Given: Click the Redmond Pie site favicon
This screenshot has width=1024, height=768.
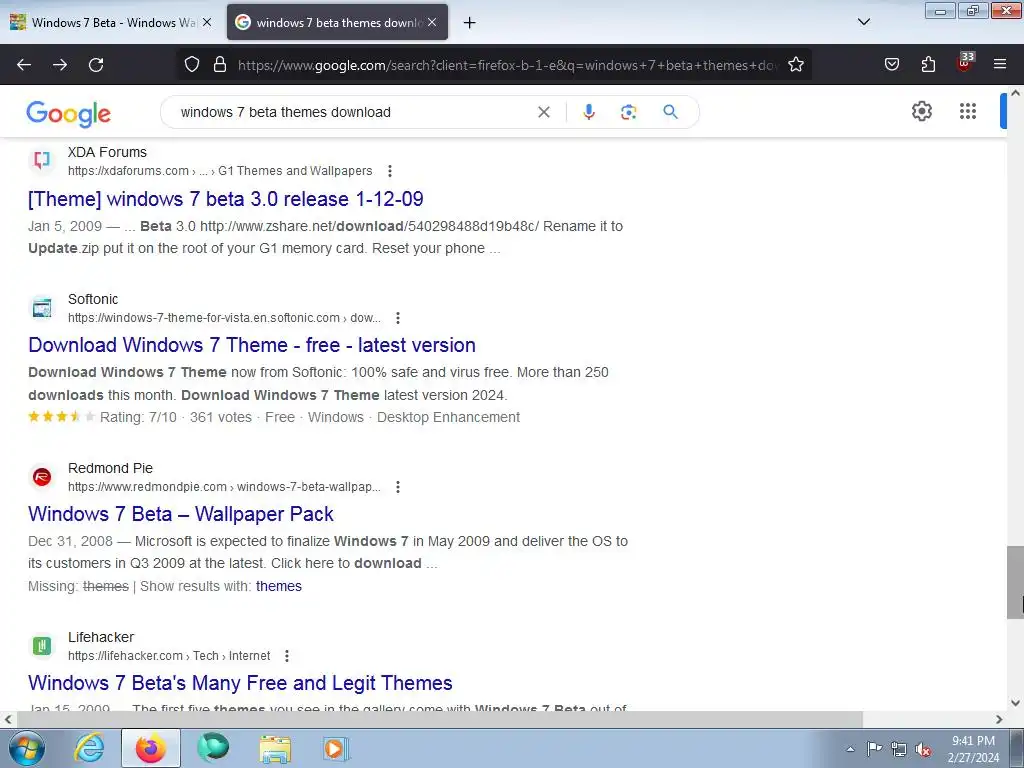Looking at the screenshot, I should (42, 477).
